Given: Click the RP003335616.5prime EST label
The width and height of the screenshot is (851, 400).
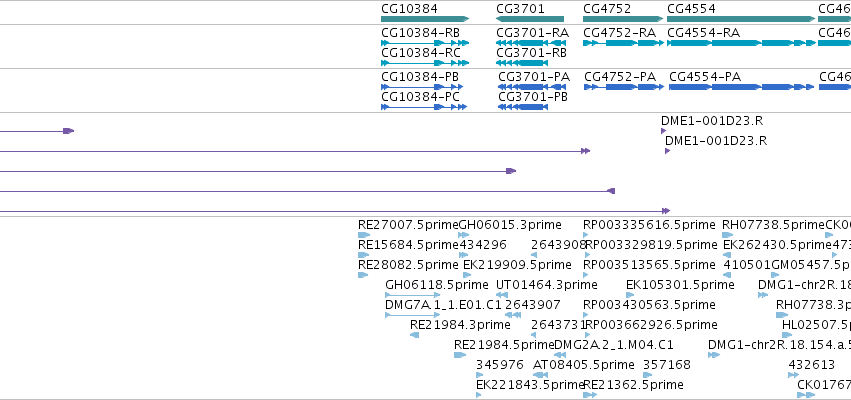Looking at the screenshot, I should pyautogui.click(x=650, y=225).
